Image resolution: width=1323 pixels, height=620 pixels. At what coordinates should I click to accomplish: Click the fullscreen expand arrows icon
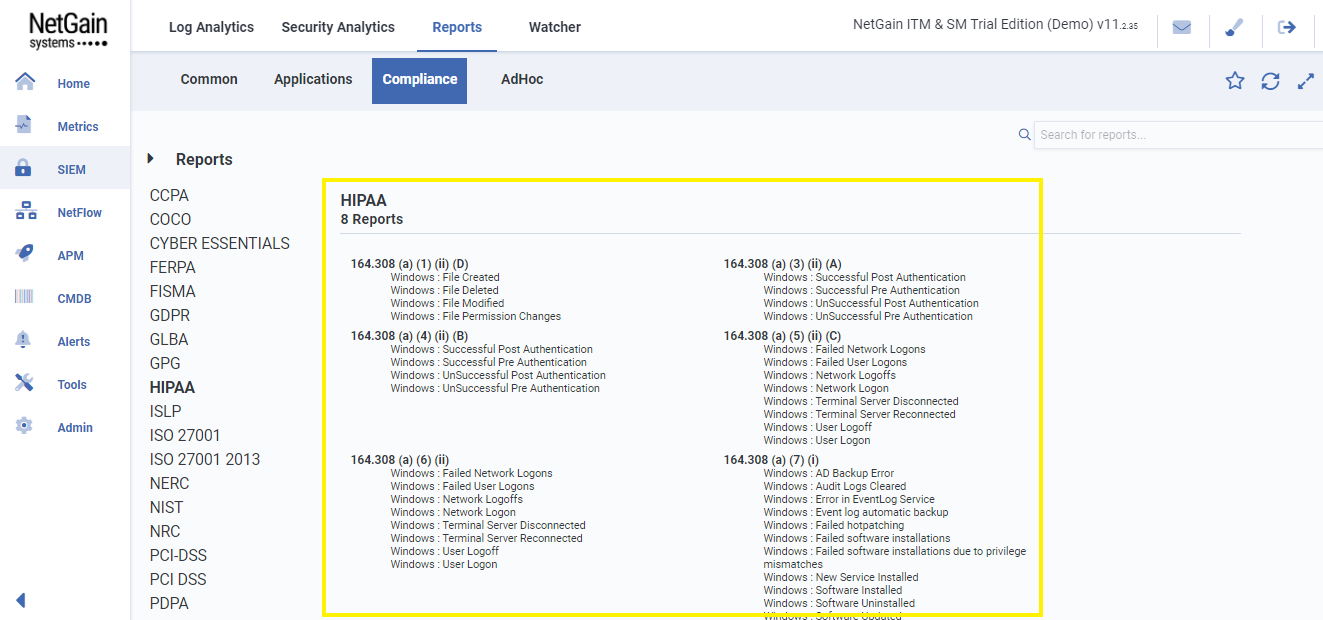click(1305, 81)
